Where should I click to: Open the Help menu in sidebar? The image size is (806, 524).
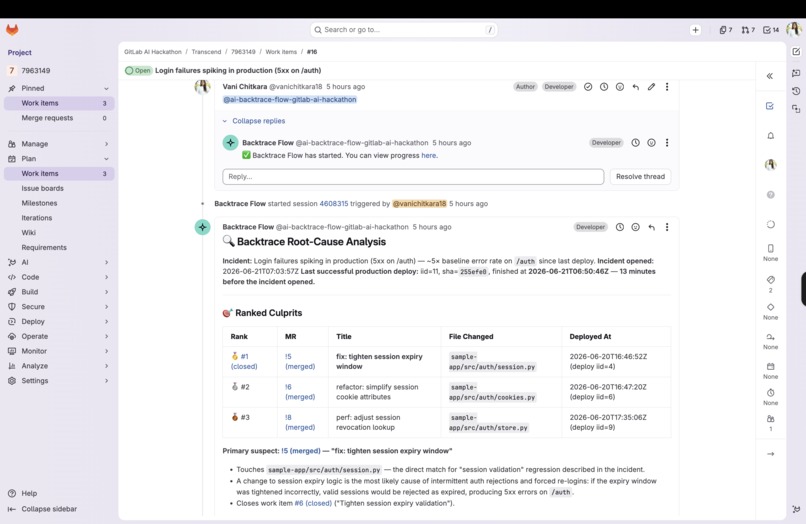click(x=23, y=494)
